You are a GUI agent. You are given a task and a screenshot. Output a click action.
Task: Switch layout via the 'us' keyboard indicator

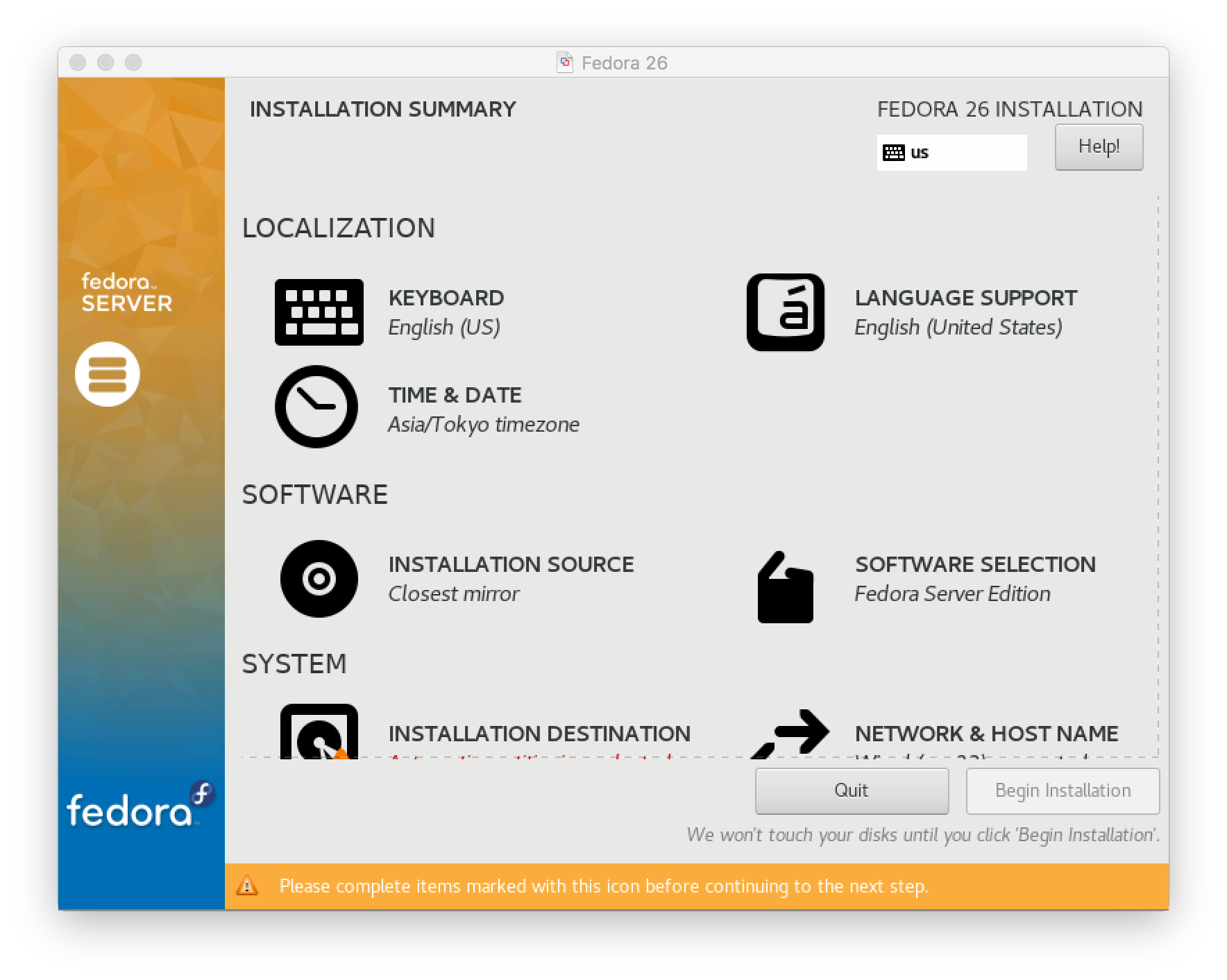[x=951, y=153]
